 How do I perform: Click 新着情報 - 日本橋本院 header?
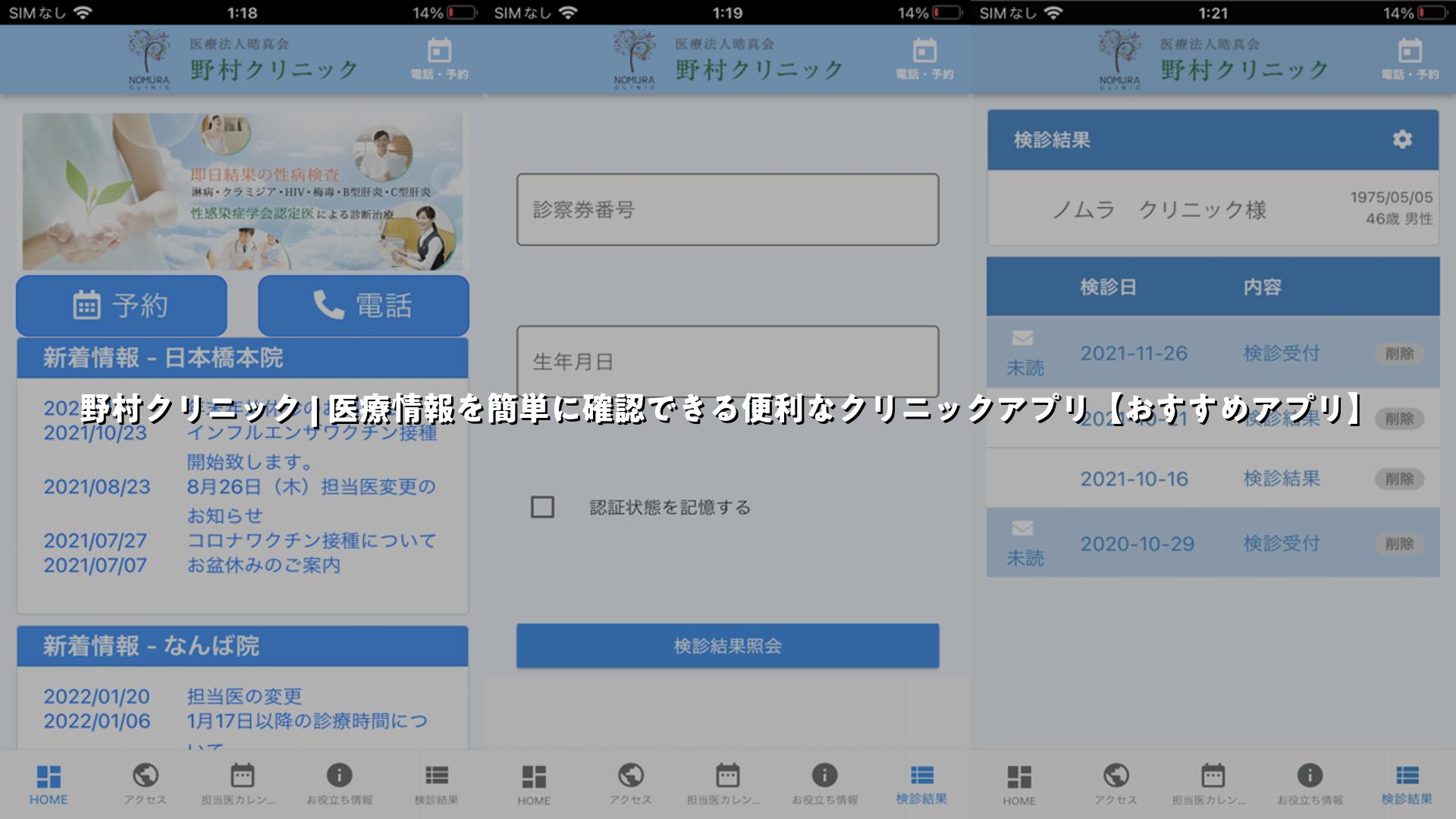coord(242,358)
